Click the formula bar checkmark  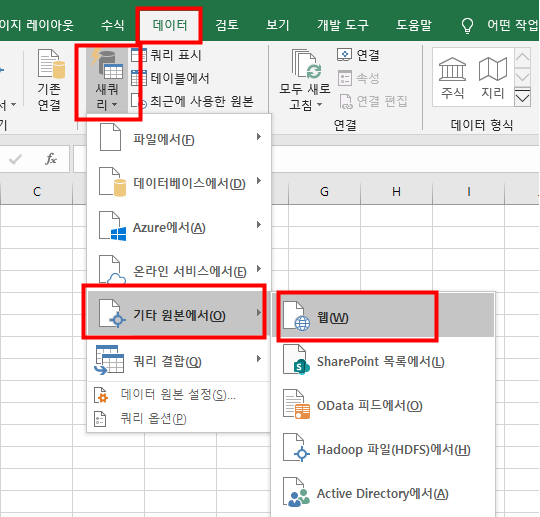[15, 159]
